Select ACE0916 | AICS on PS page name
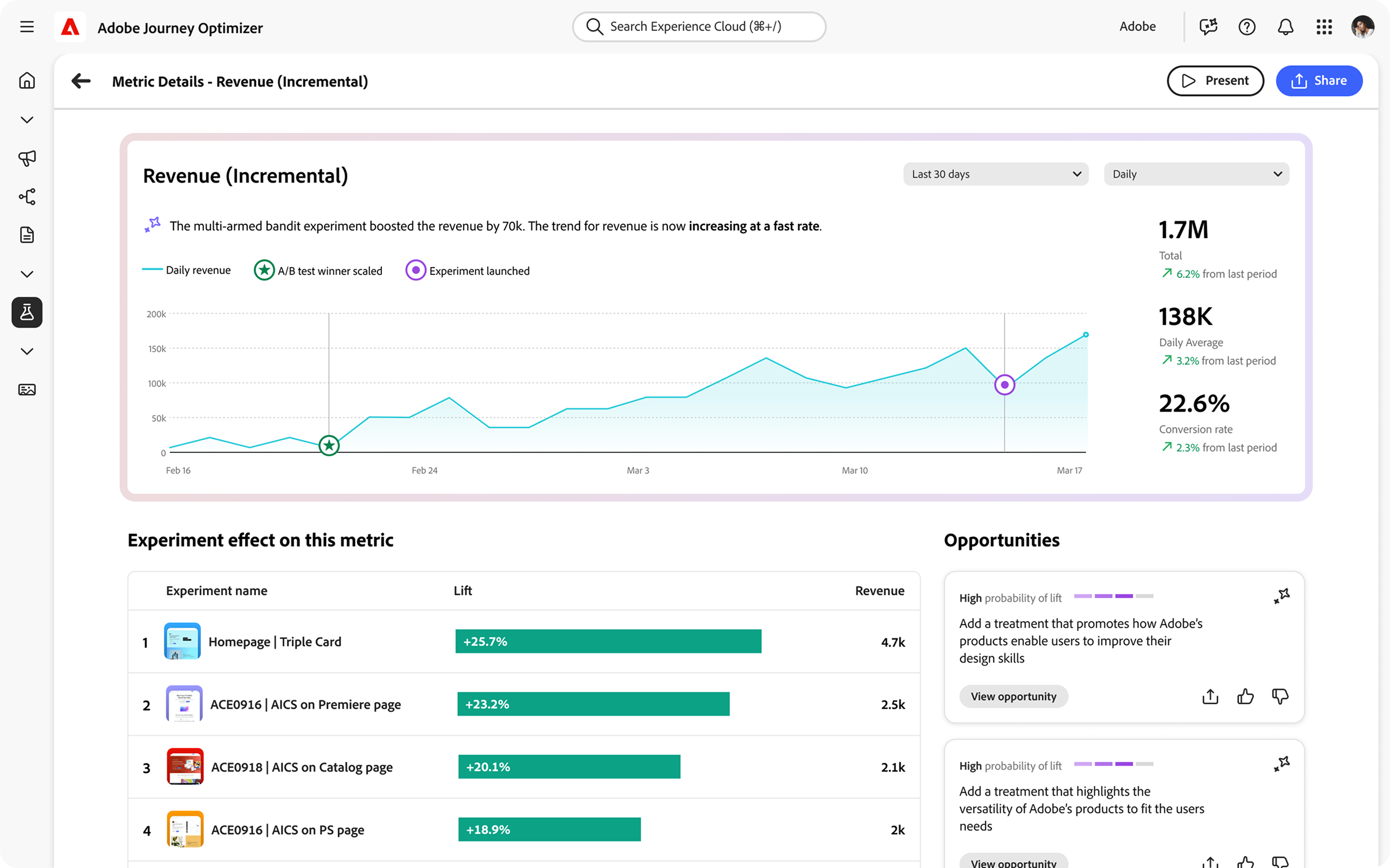 (288, 830)
